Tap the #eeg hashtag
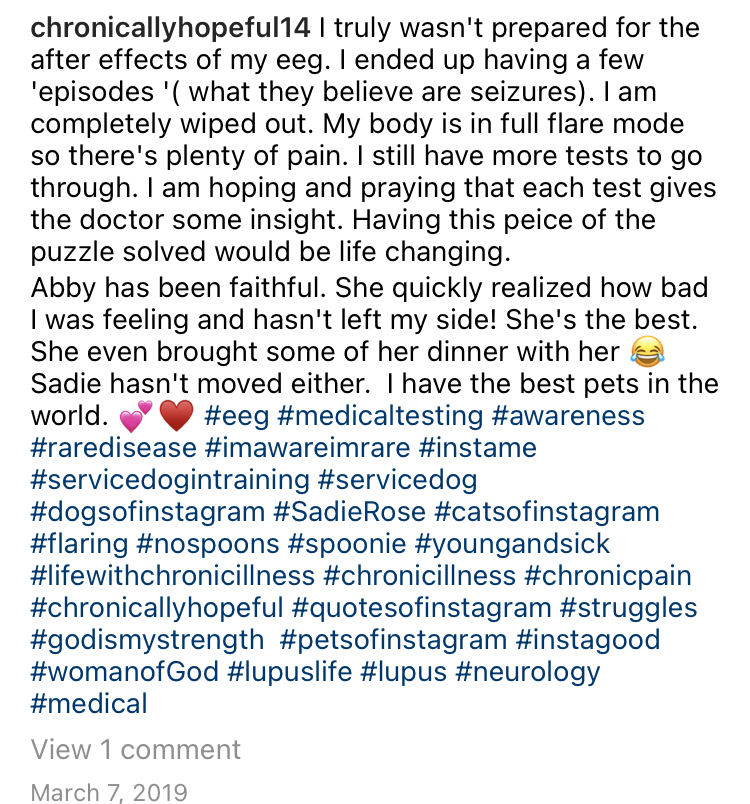 coord(236,416)
